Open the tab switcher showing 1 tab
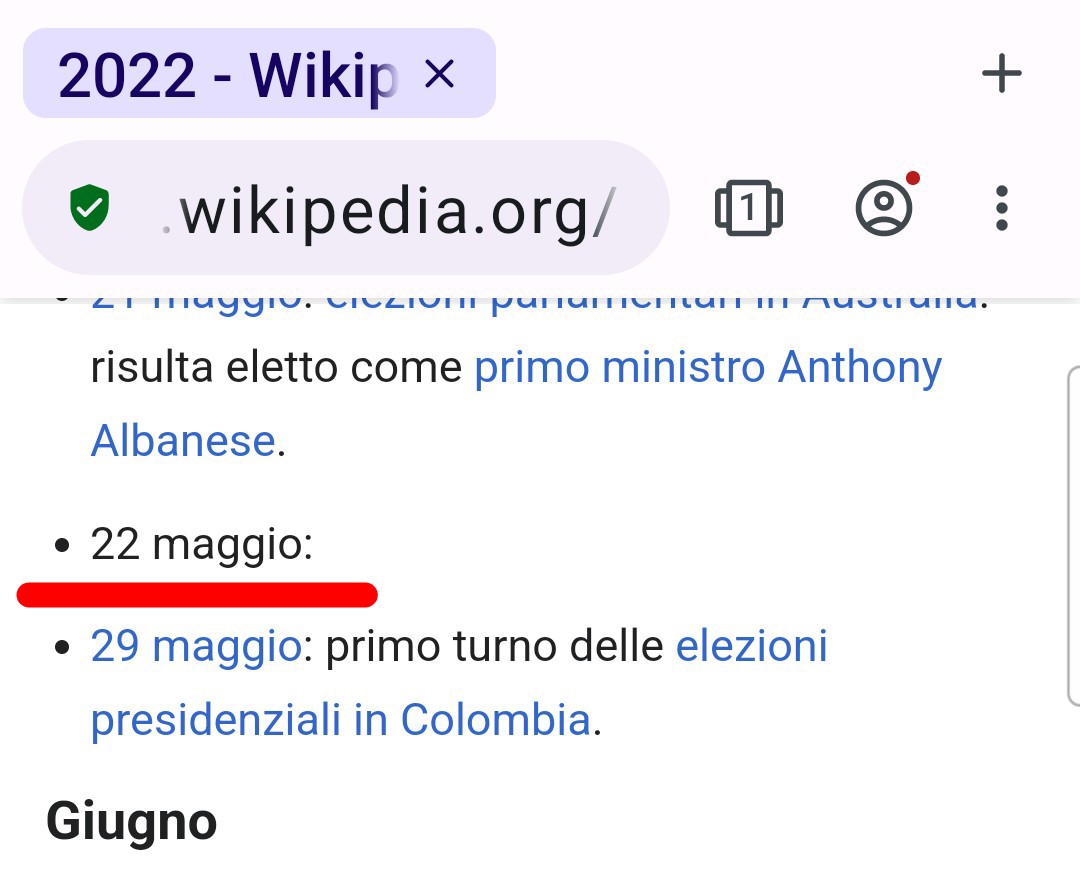The image size is (1080, 871). tap(749, 207)
